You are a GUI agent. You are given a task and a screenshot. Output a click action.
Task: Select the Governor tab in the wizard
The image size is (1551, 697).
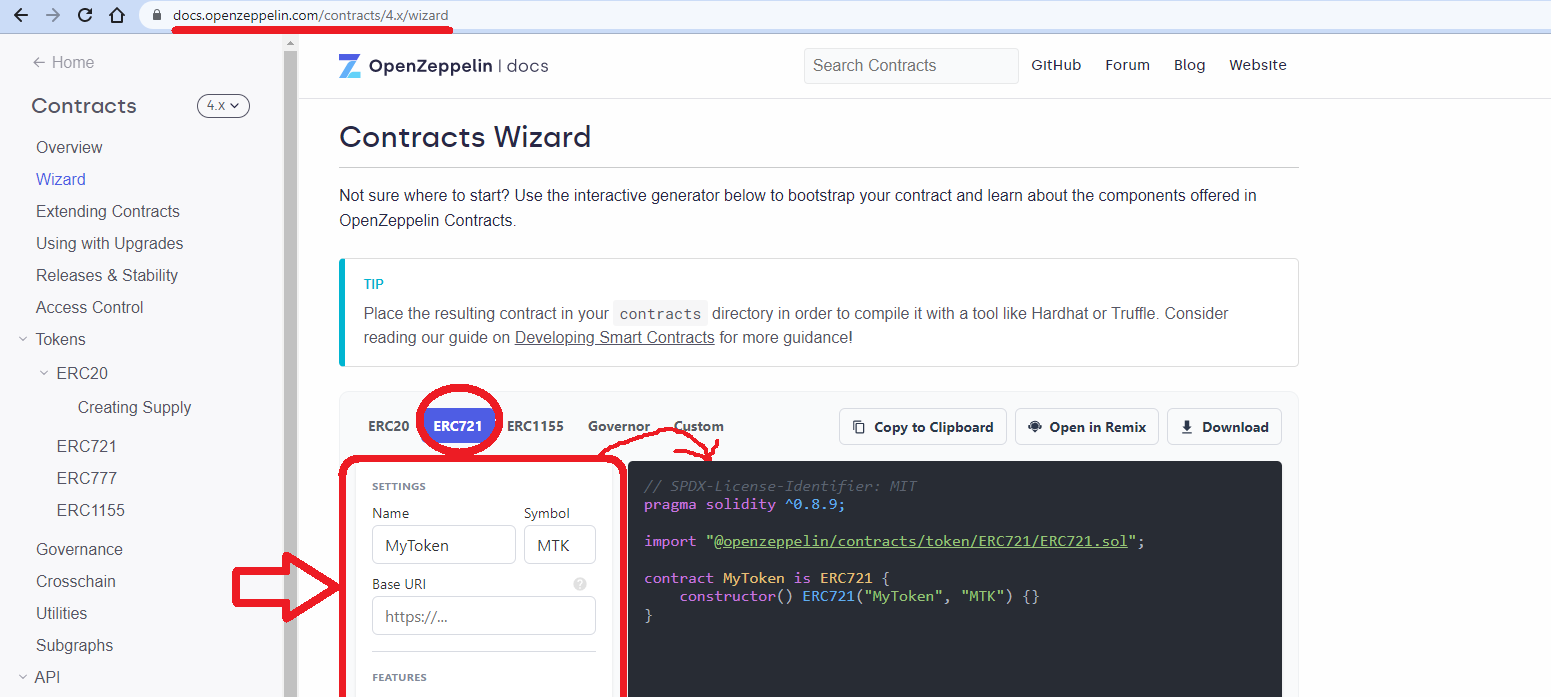tap(618, 425)
